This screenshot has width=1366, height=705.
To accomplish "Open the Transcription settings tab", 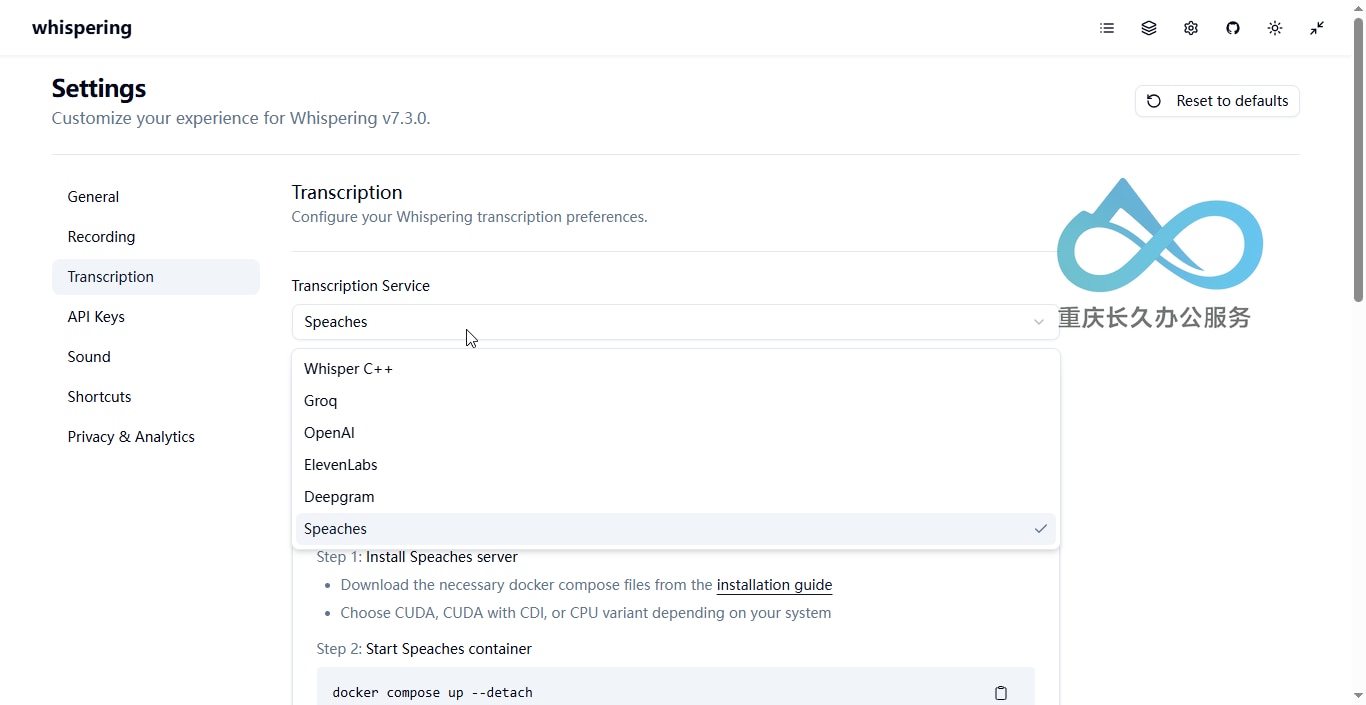I will click(x=156, y=277).
